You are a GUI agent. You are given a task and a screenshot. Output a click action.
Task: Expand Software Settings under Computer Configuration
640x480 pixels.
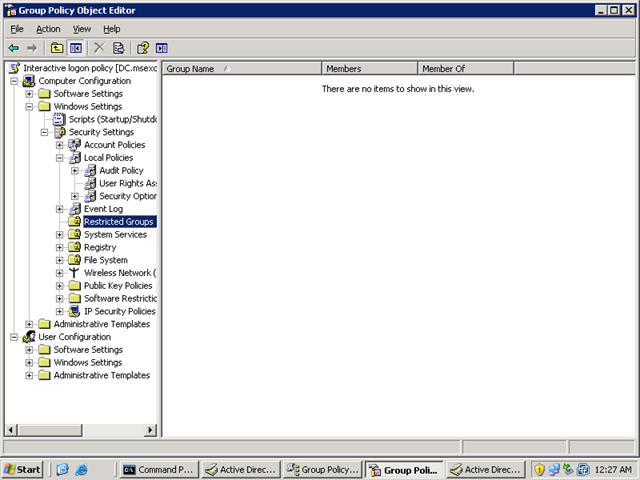(x=29, y=94)
